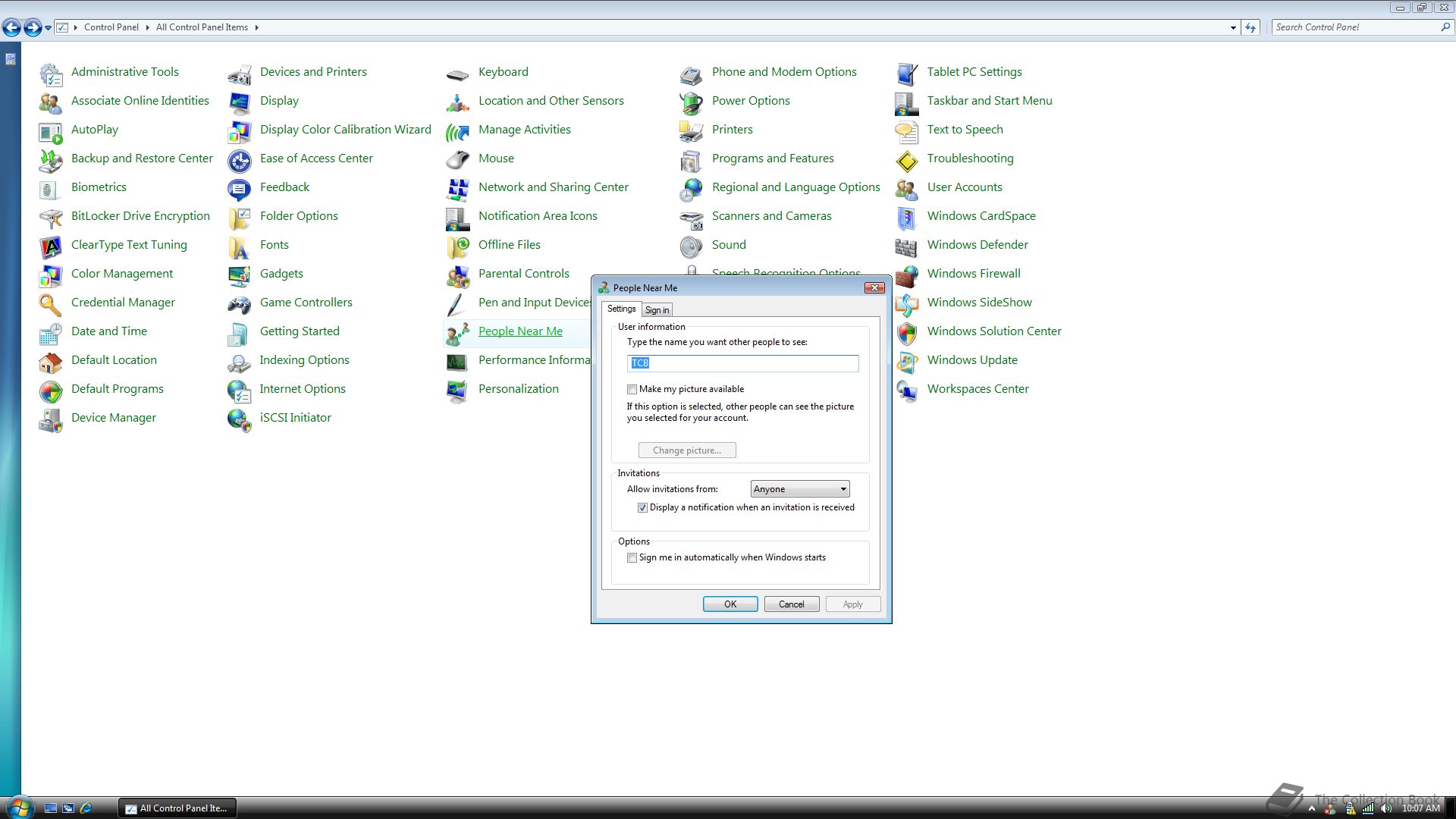Open the Windows Solution Center link
The height and width of the screenshot is (819, 1456).
pos(994,331)
